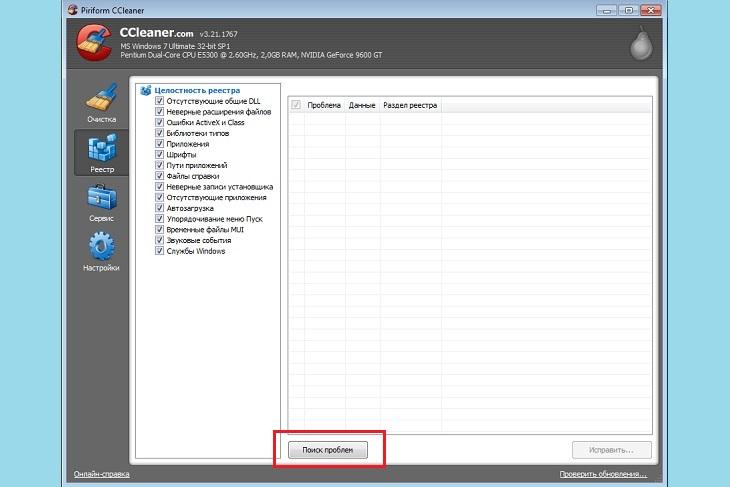Uncheck Отсутствующие общие DLL checkbox

click(159, 101)
